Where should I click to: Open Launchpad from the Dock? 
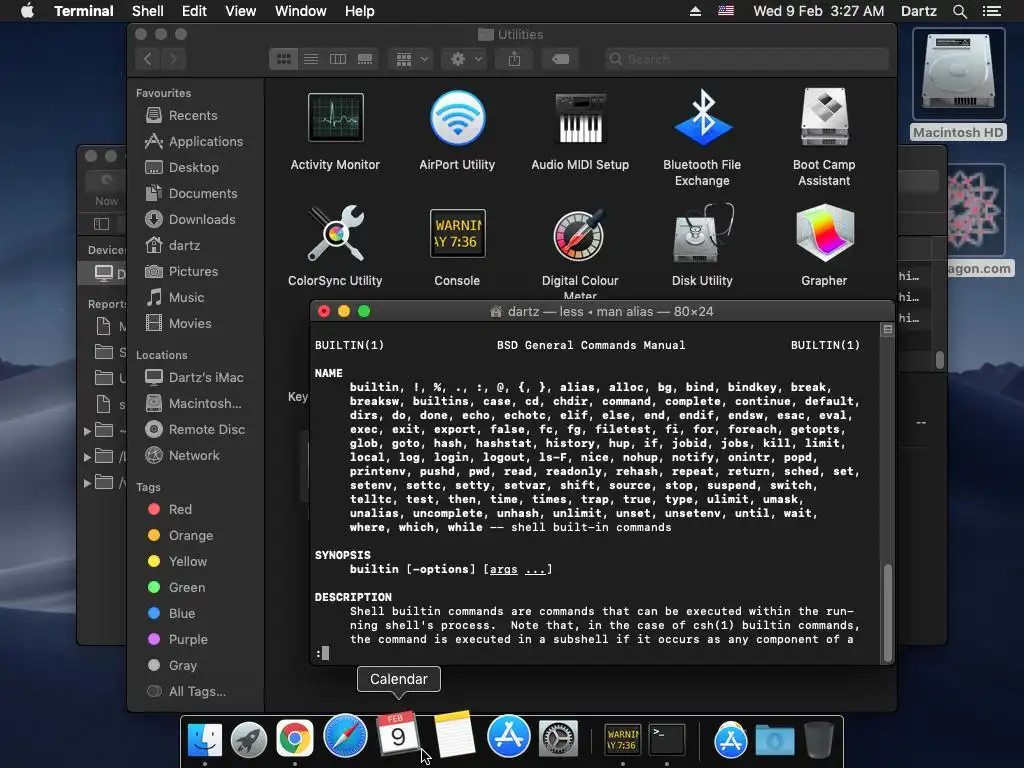pyautogui.click(x=249, y=739)
